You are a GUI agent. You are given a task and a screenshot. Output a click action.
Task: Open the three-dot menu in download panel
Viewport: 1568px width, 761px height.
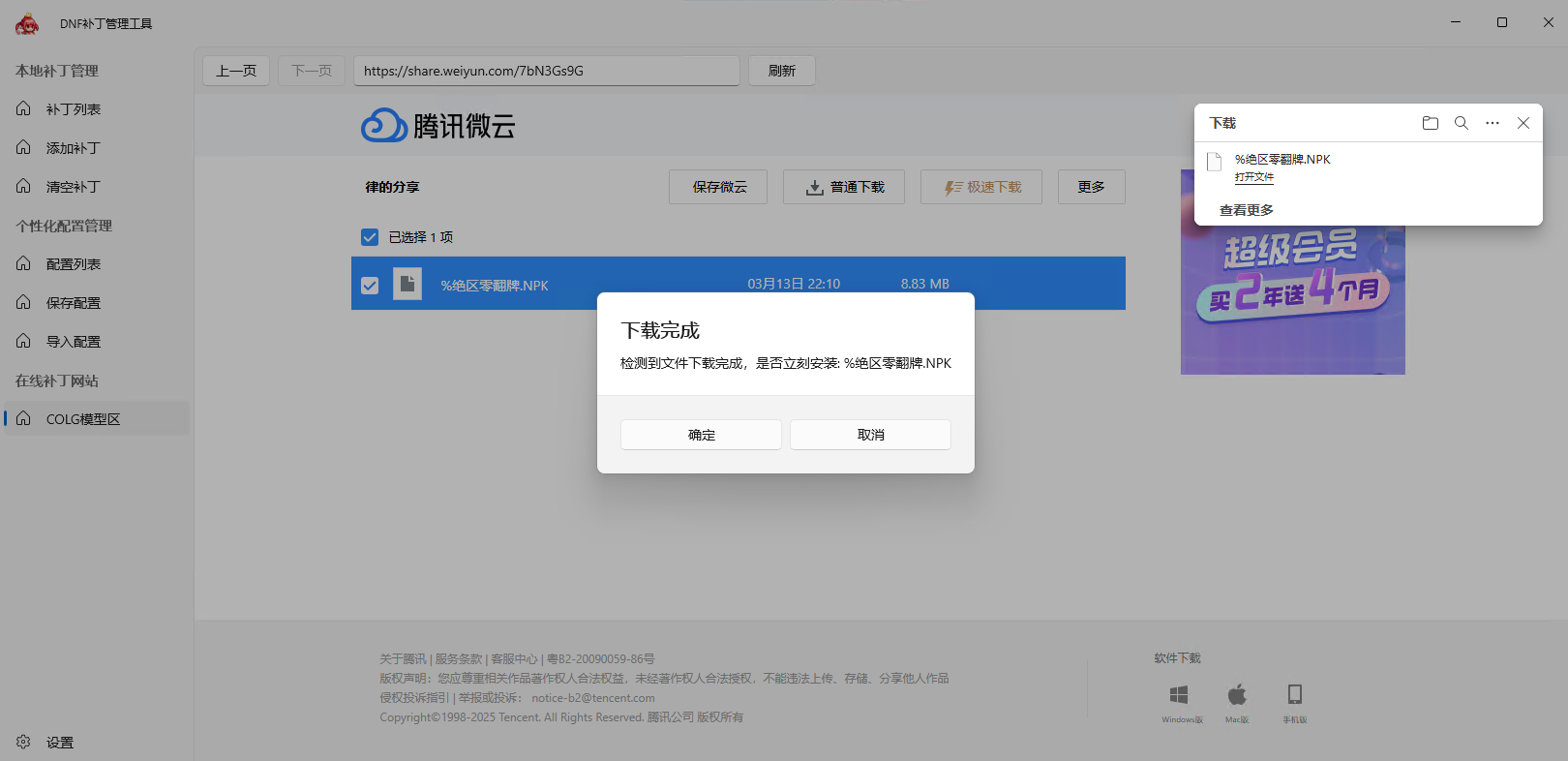click(1493, 123)
